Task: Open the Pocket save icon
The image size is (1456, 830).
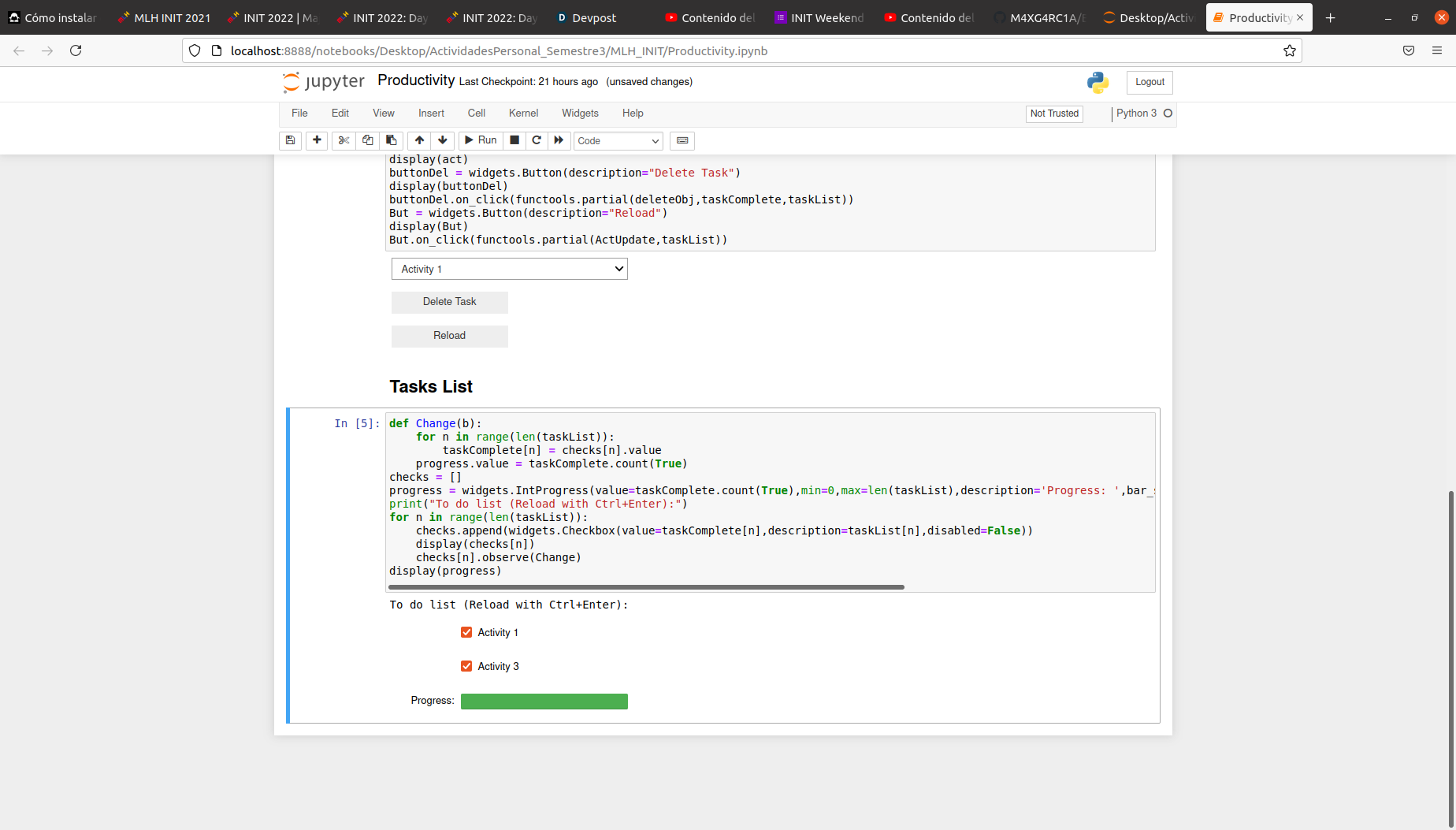Action: pyautogui.click(x=1409, y=50)
